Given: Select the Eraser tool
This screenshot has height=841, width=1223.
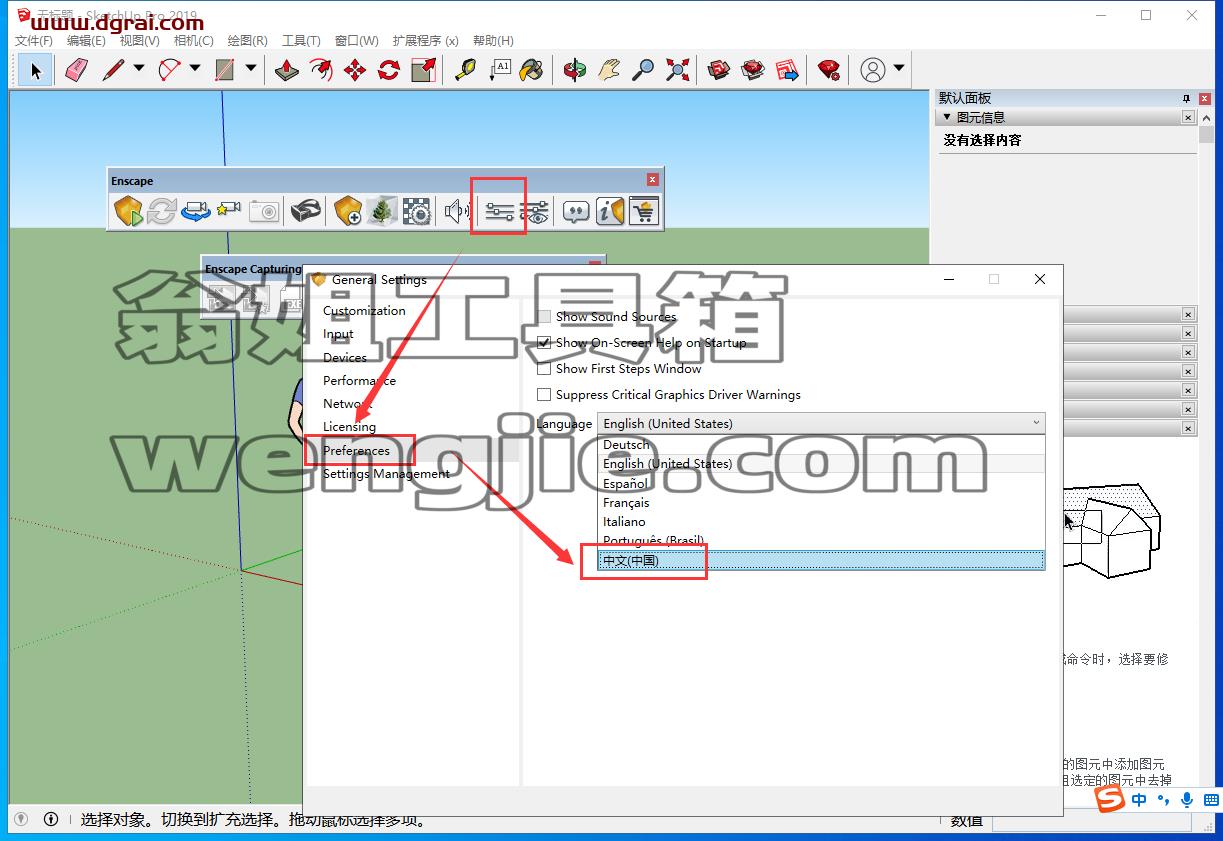Looking at the screenshot, I should 76,70.
